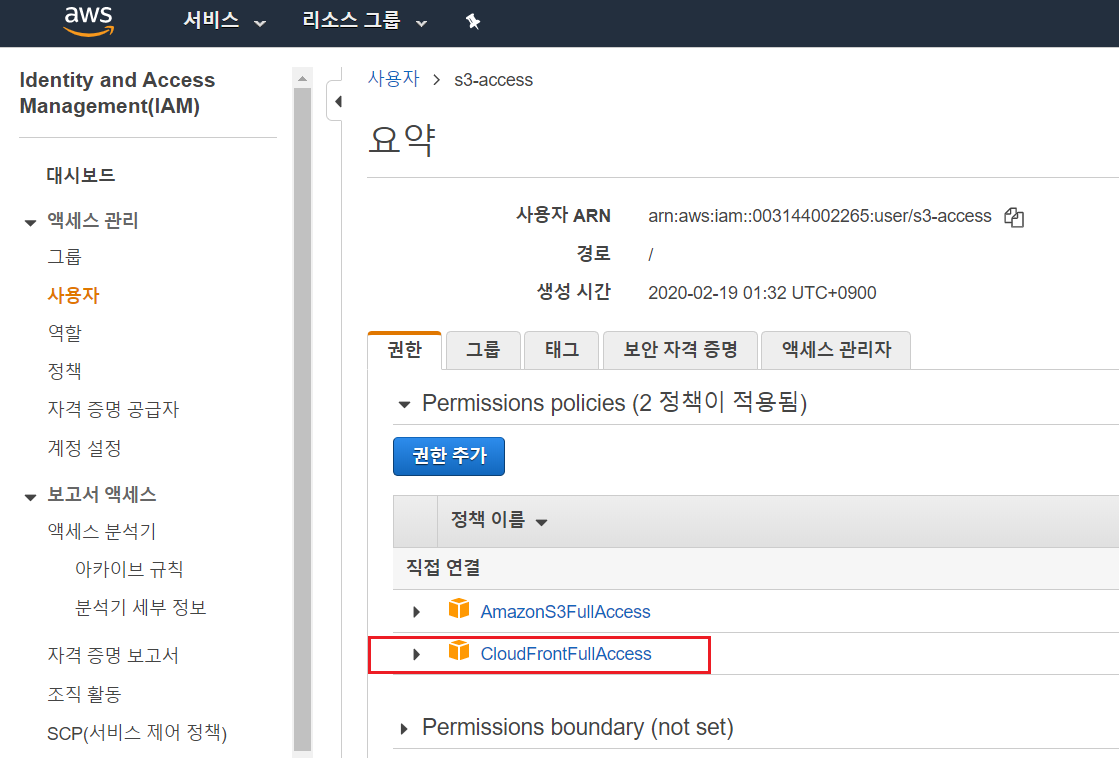
Task: Open 자격 증명 공급자 in sidebar
Action: (x=113, y=409)
